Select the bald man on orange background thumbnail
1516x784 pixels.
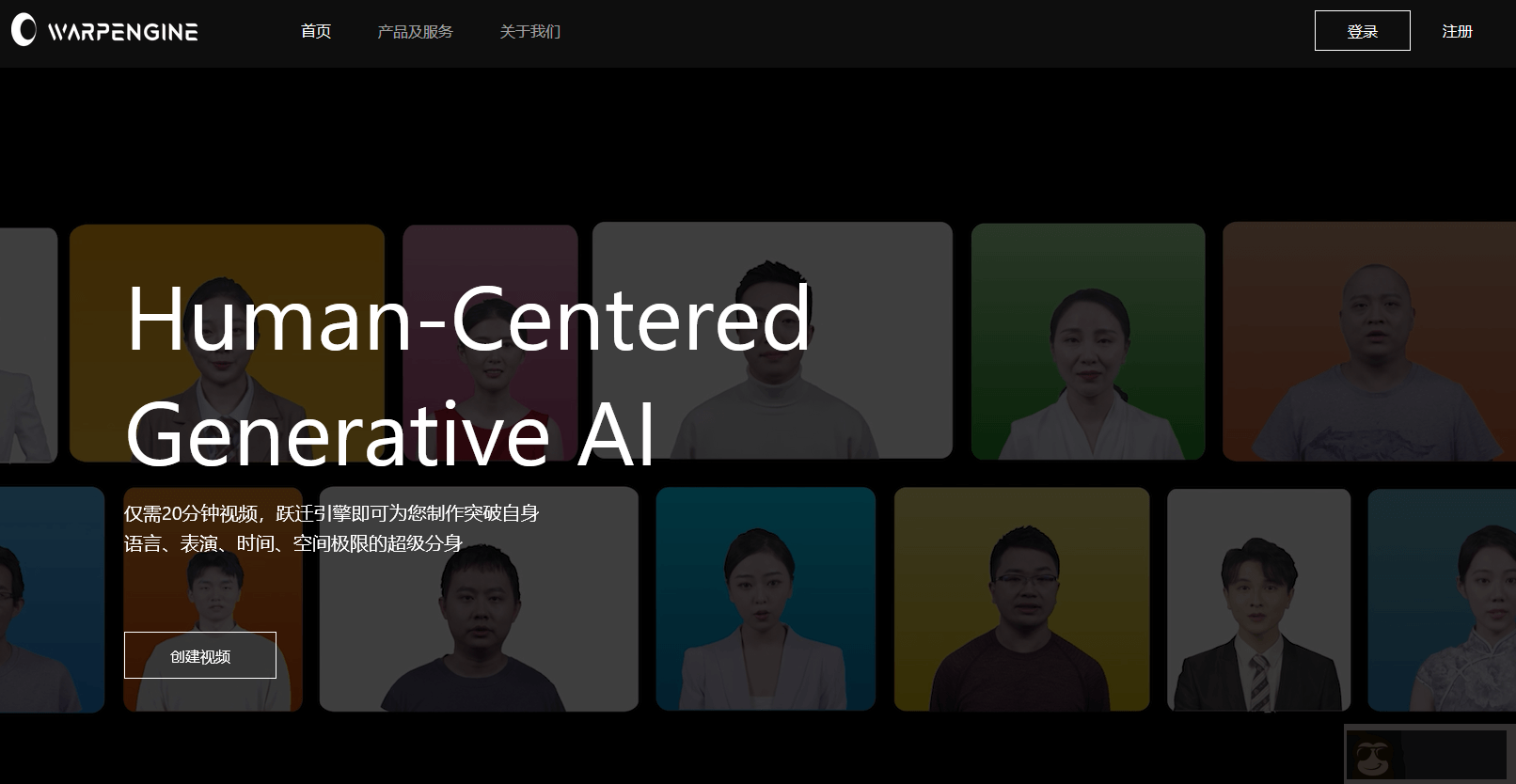click(1369, 341)
